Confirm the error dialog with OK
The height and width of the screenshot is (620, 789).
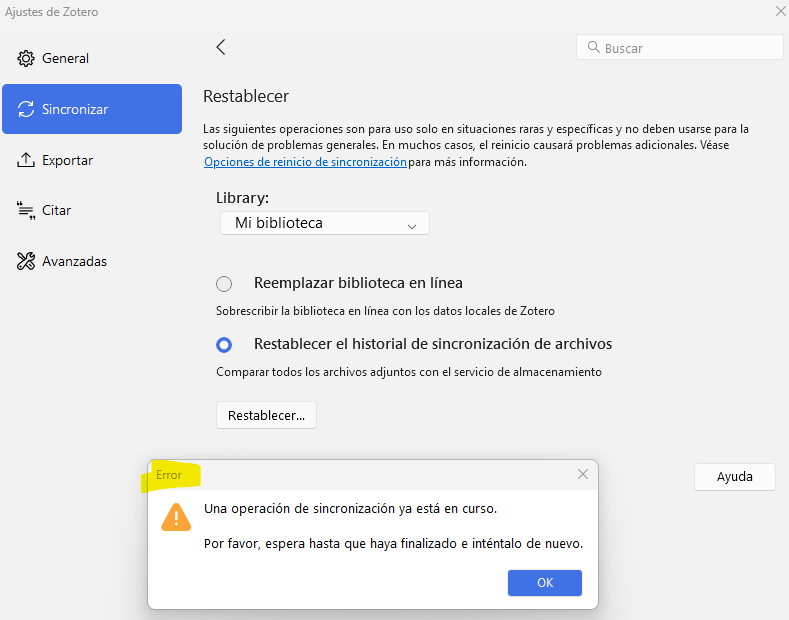(x=545, y=583)
